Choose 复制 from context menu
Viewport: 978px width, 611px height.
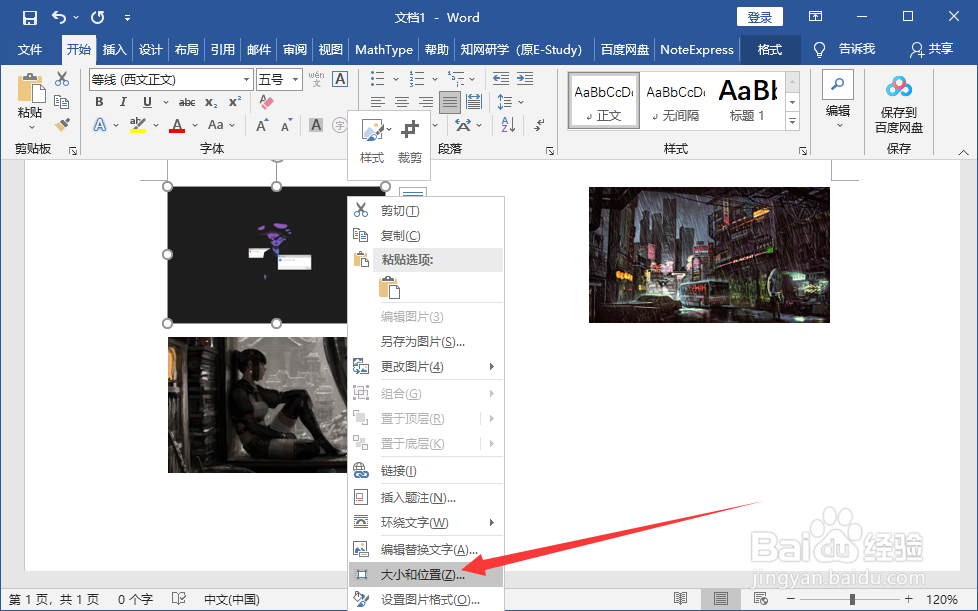pos(426,236)
